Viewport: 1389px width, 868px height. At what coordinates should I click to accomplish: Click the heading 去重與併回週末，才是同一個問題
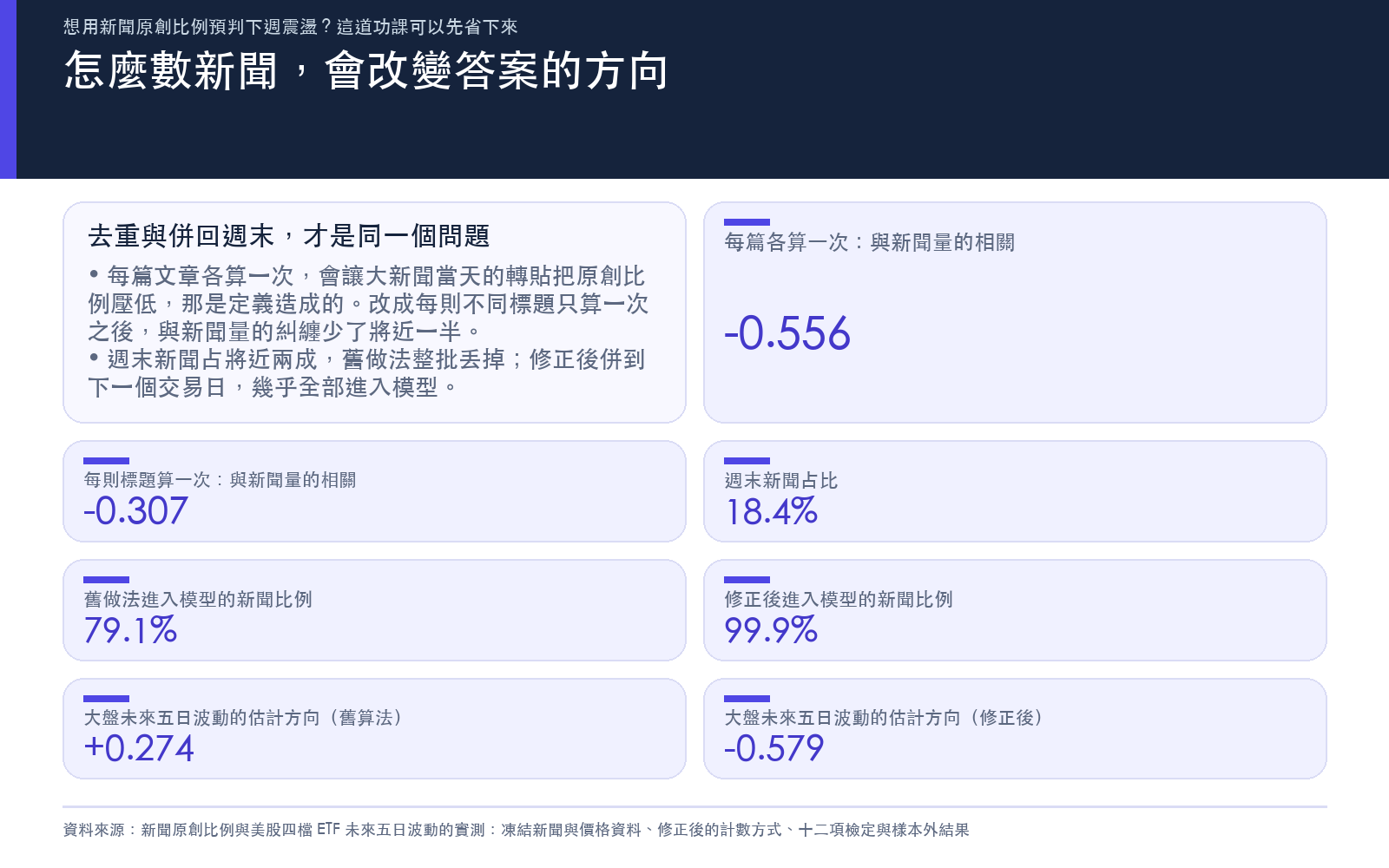coord(289,235)
